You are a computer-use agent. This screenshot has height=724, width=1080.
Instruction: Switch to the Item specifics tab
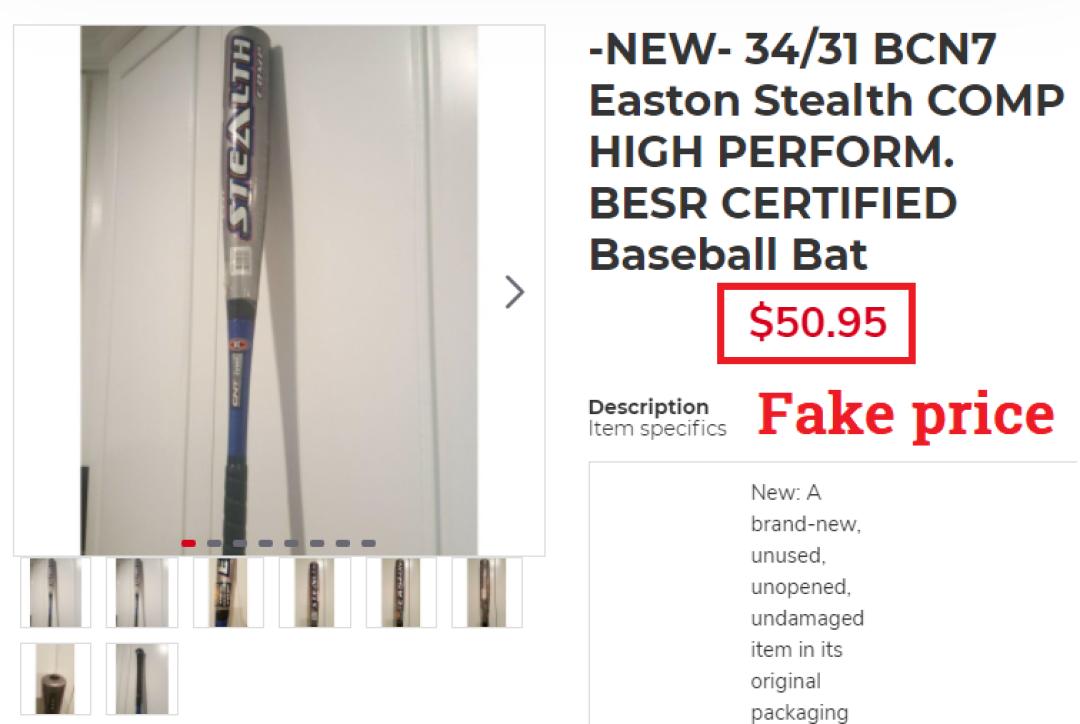(657, 428)
